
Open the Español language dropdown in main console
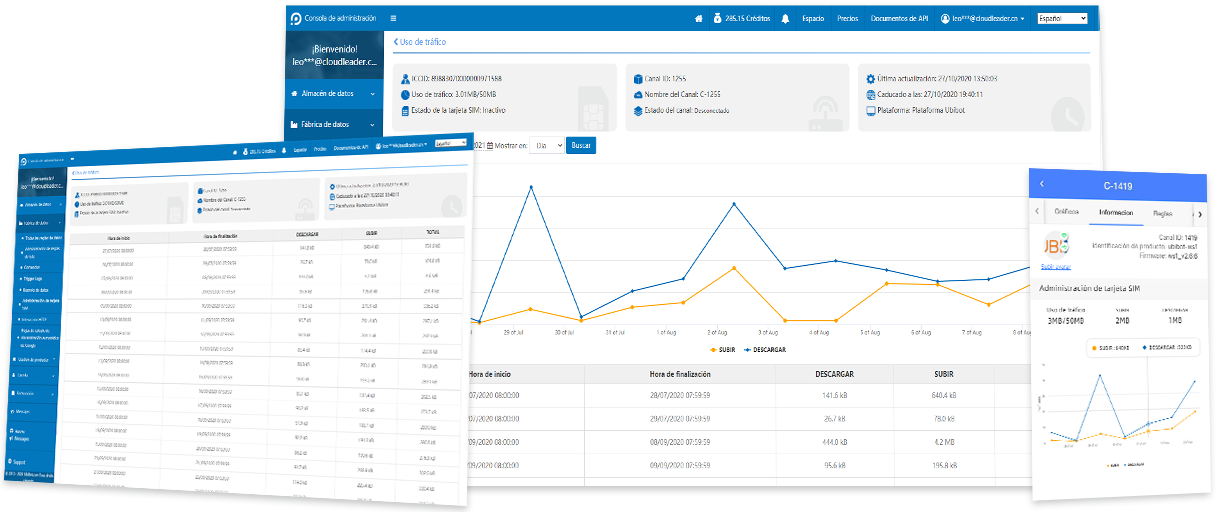point(1062,18)
